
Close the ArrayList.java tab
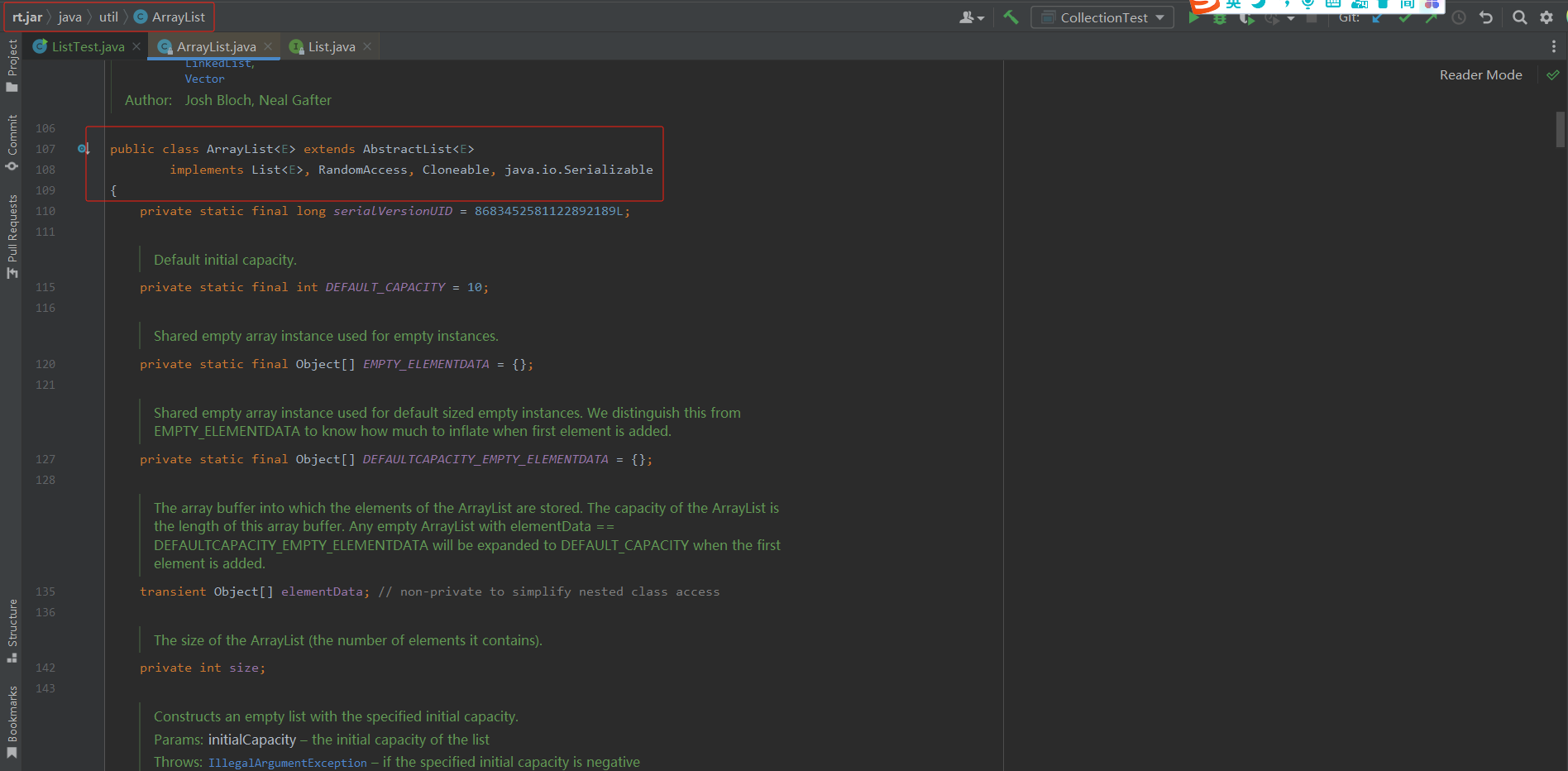[268, 47]
